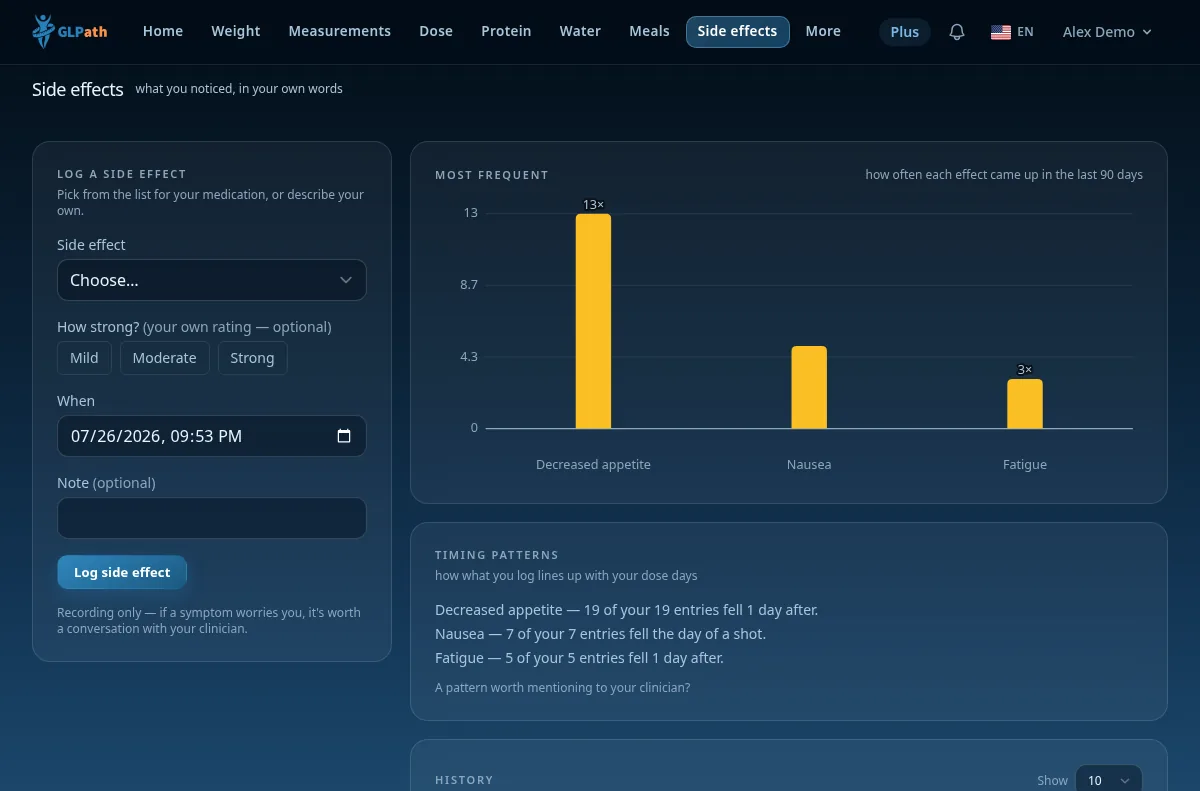
Task: Select the Mild strength rating
Action: pyautogui.click(x=84, y=358)
